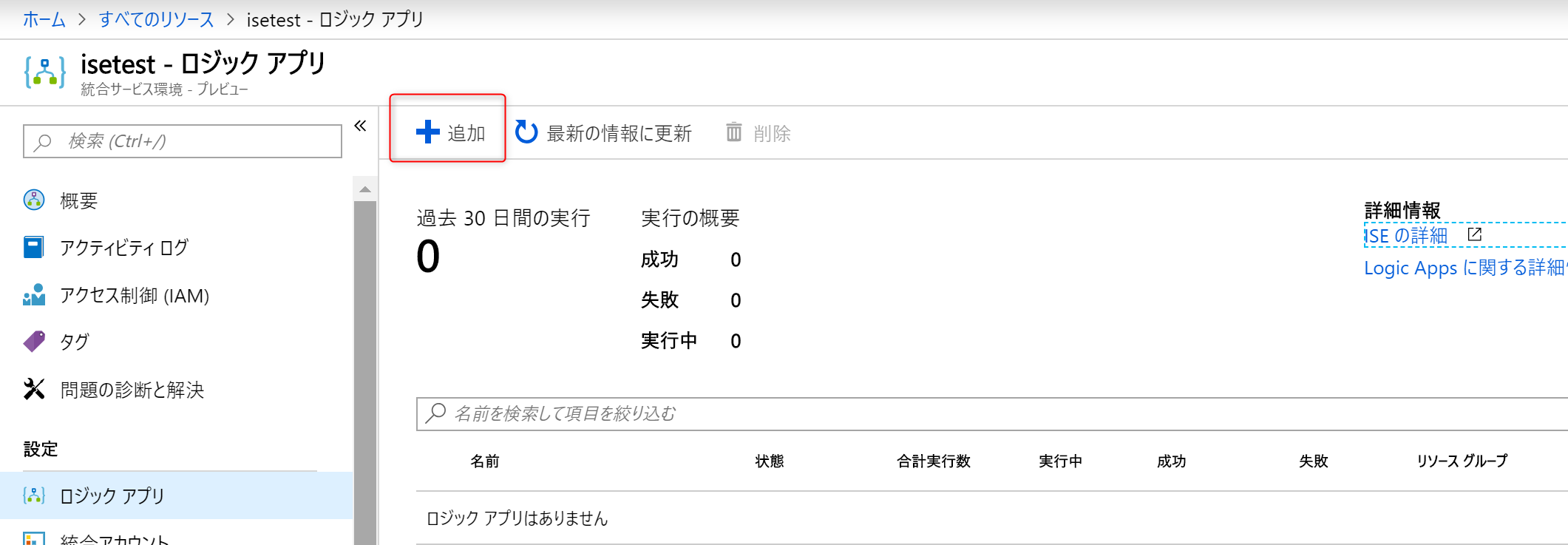This screenshot has width=1568, height=545.
Task: Click the isetest Logic App resource icon
Action: pyautogui.click(x=44, y=72)
